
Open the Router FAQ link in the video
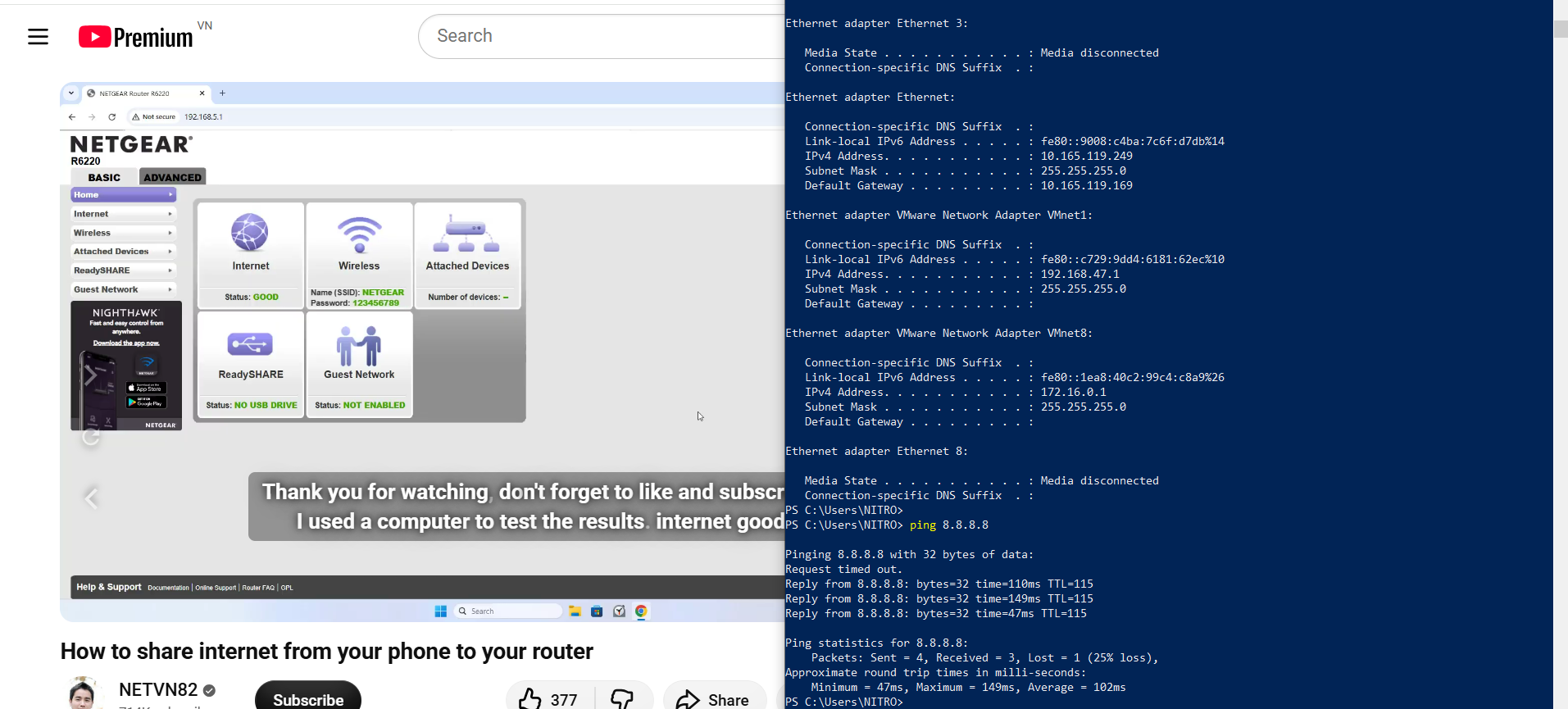pos(258,588)
